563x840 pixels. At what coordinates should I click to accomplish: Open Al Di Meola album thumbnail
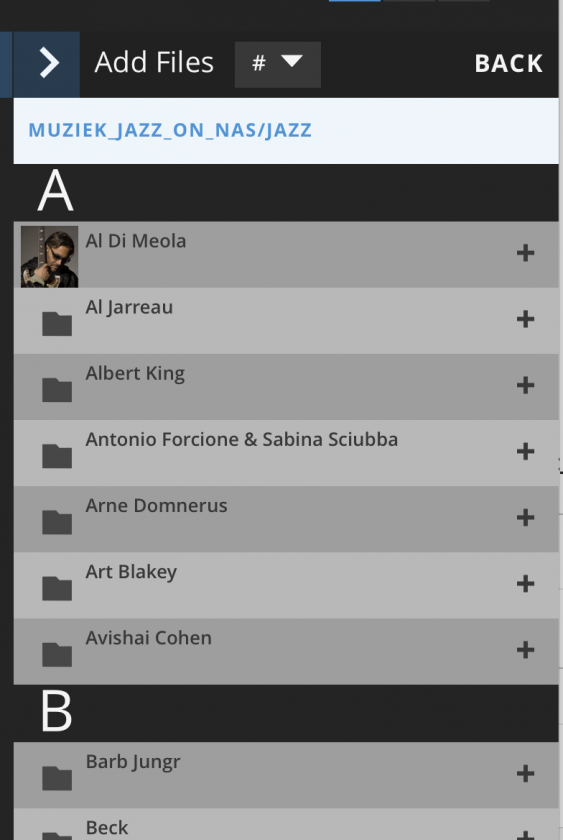49,257
